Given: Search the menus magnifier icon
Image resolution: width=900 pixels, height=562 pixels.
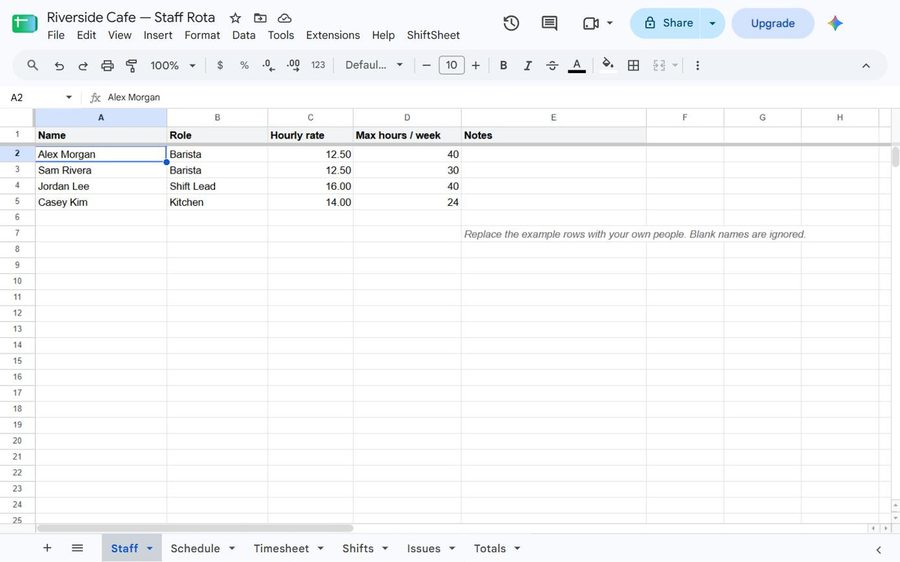Looking at the screenshot, I should click(x=33, y=65).
